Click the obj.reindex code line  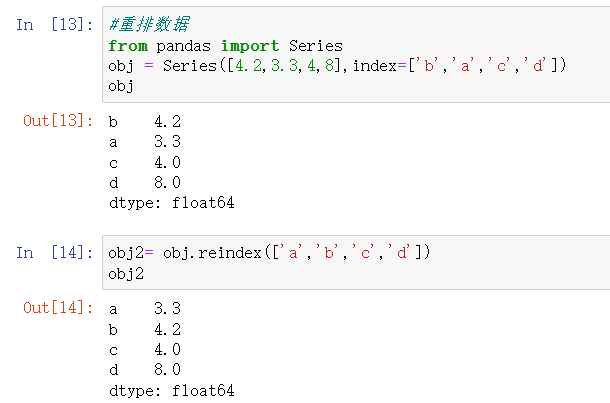pos(268,252)
